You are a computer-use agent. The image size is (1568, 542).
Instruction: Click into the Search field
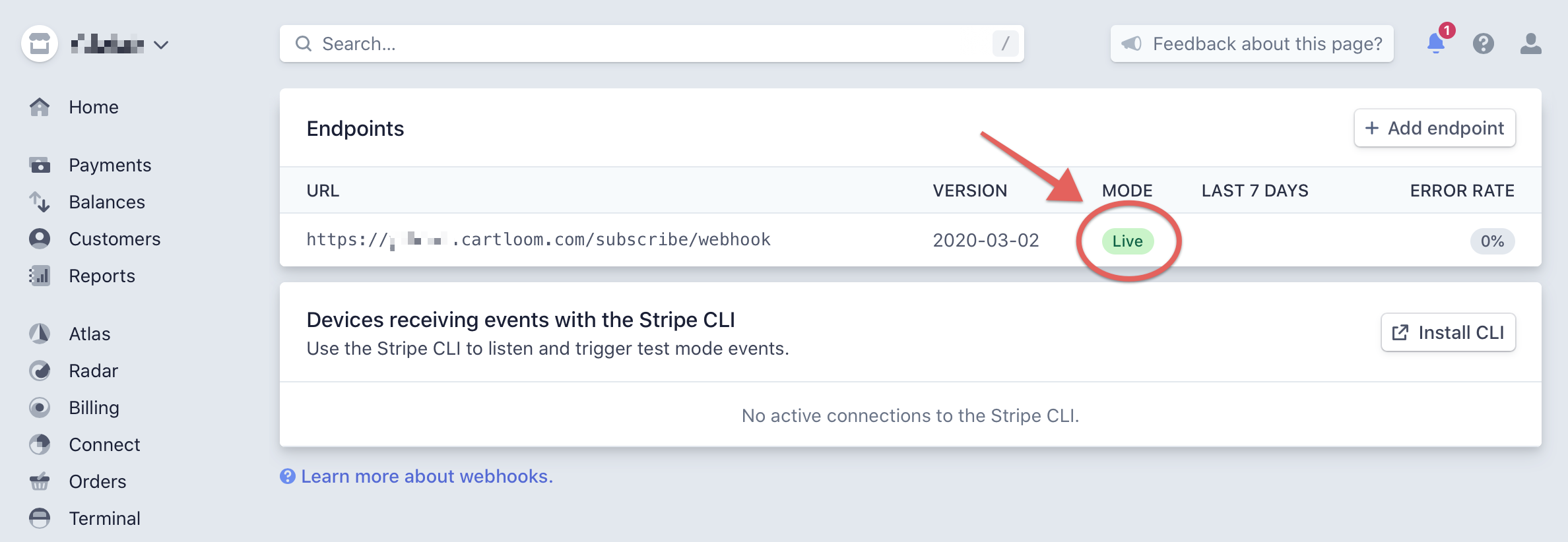coord(652,44)
